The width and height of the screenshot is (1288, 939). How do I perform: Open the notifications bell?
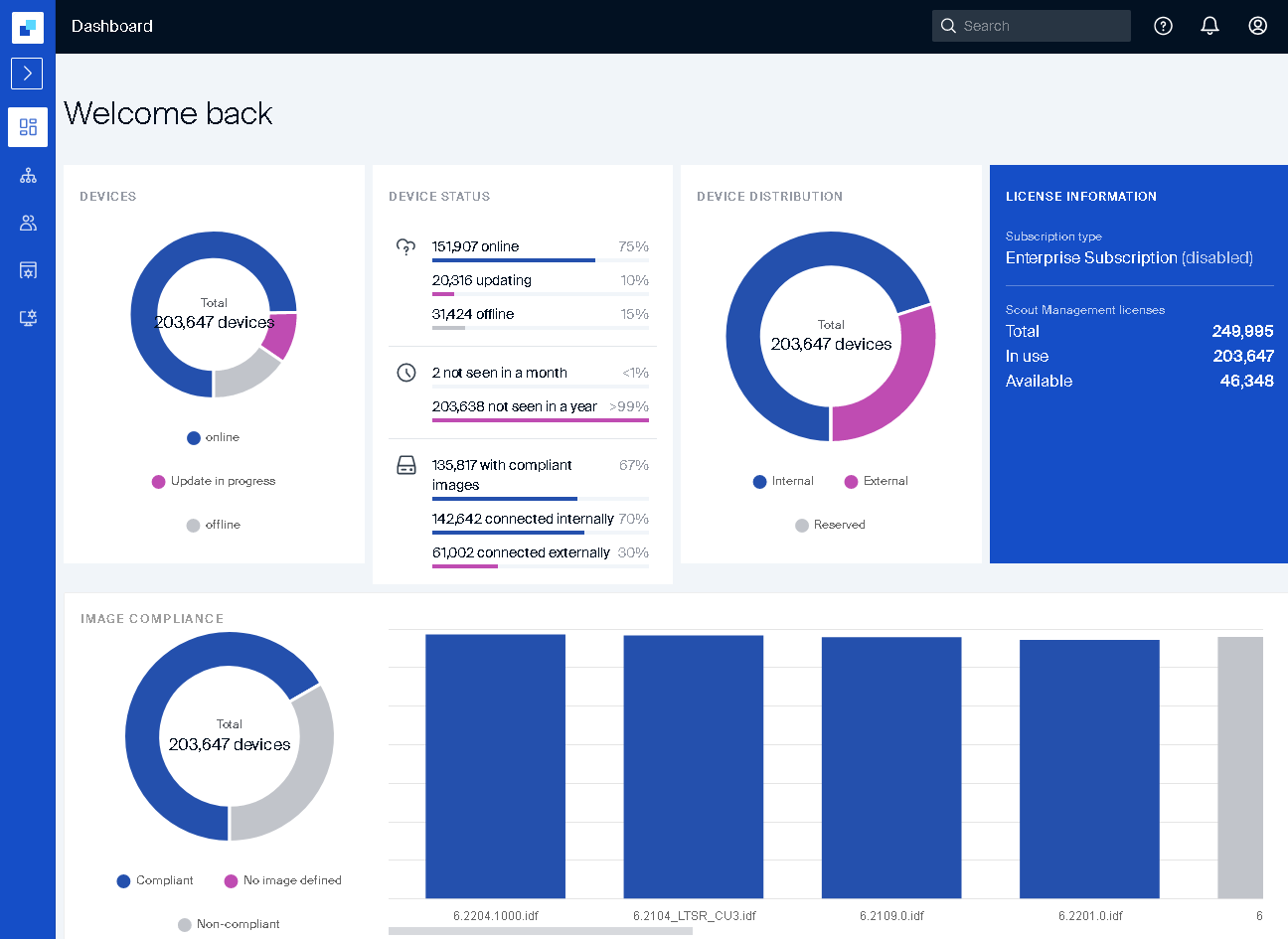[x=1209, y=26]
